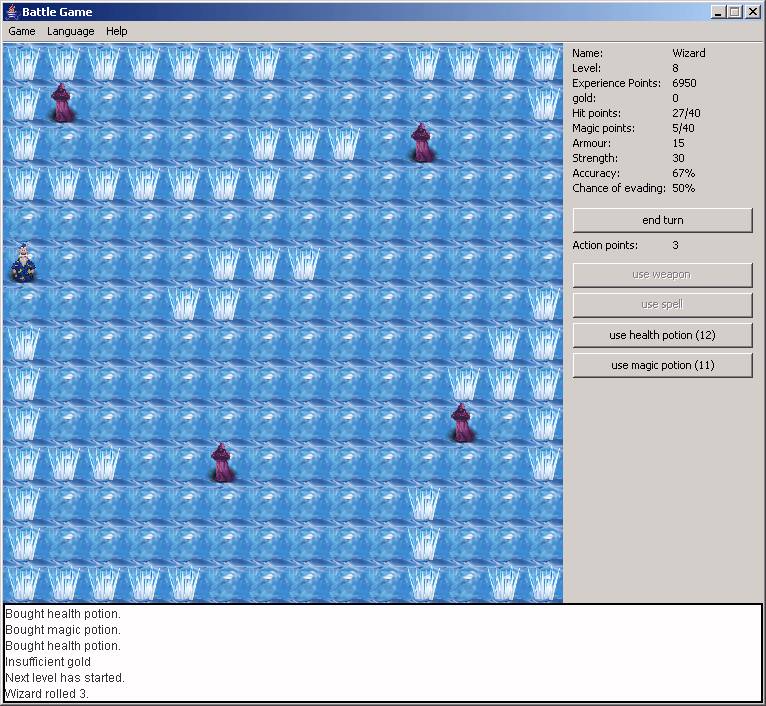The height and width of the screenshot is (706, 766).
Task: Minimize the Battle Game window
Action: pos(718,12)
